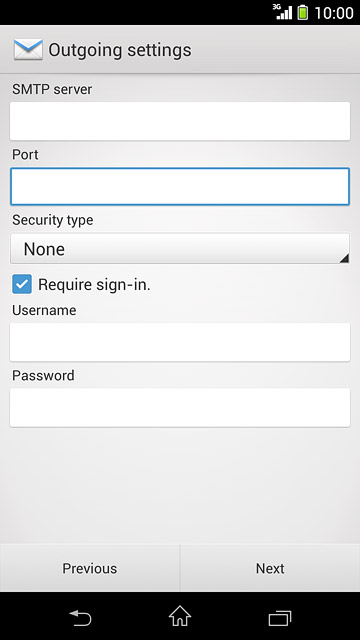This screenshot has height=640, width=360.
Task: Tap the battery status icon
Action: pos(302,12)
